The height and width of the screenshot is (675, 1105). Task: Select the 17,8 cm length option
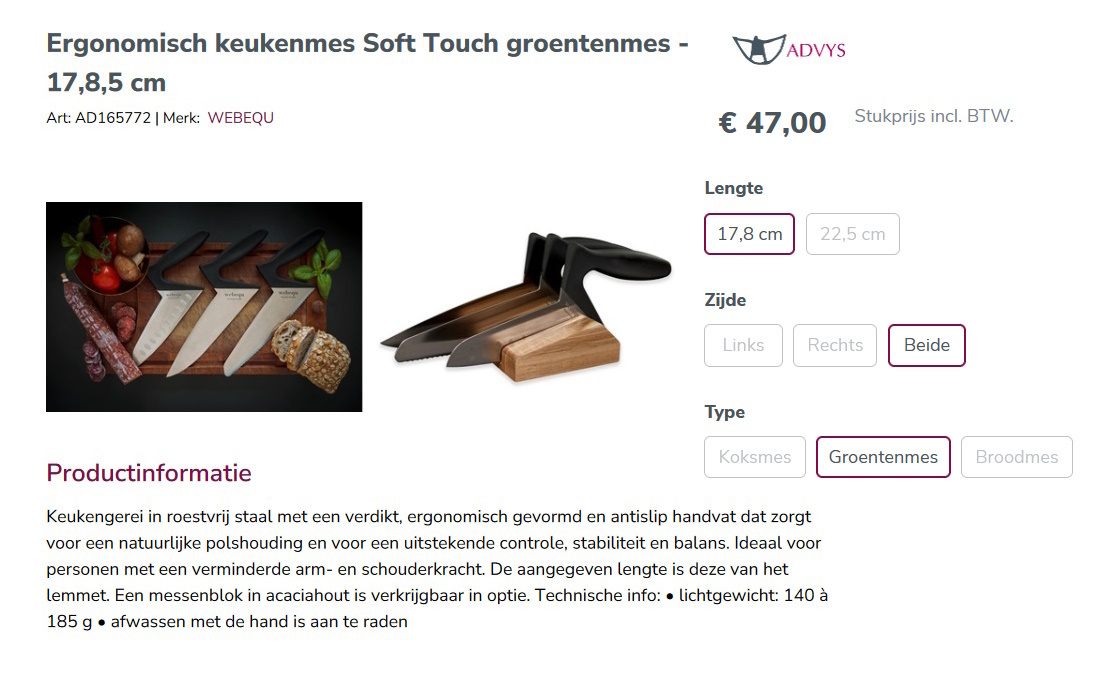tap(749, 233)
